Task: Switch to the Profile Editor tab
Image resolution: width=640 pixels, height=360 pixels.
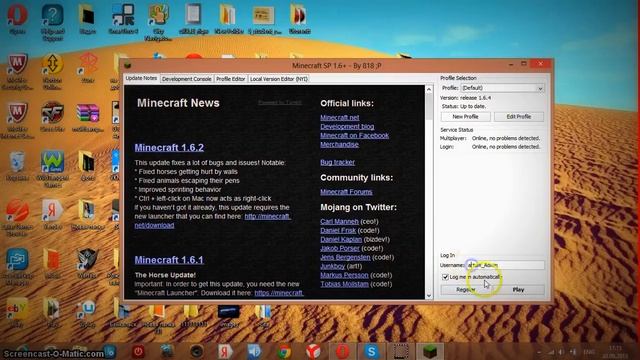Action: coord(230,79)
